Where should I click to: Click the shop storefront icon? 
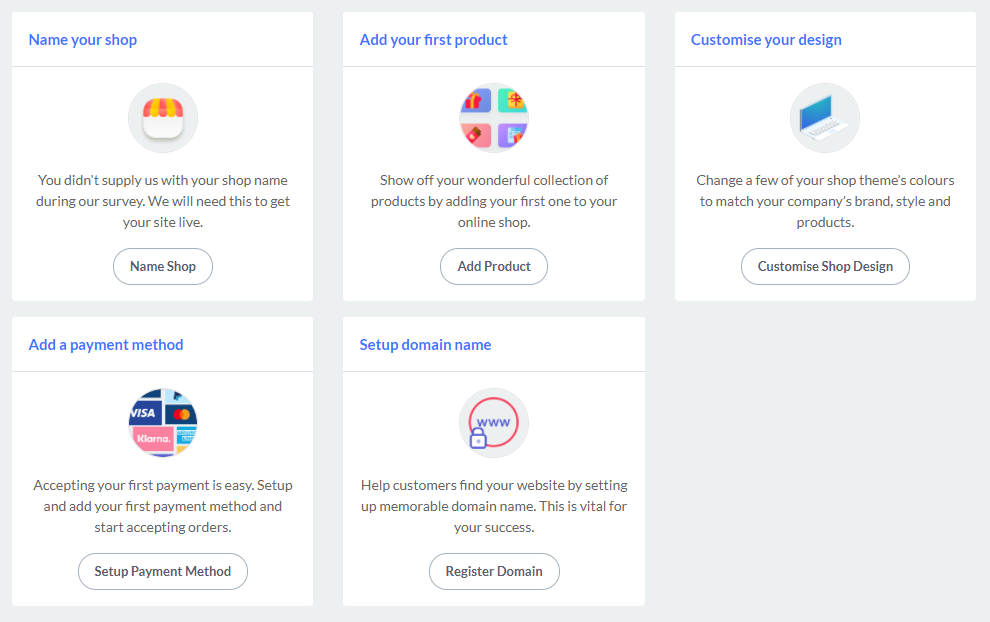pos(163,117)
